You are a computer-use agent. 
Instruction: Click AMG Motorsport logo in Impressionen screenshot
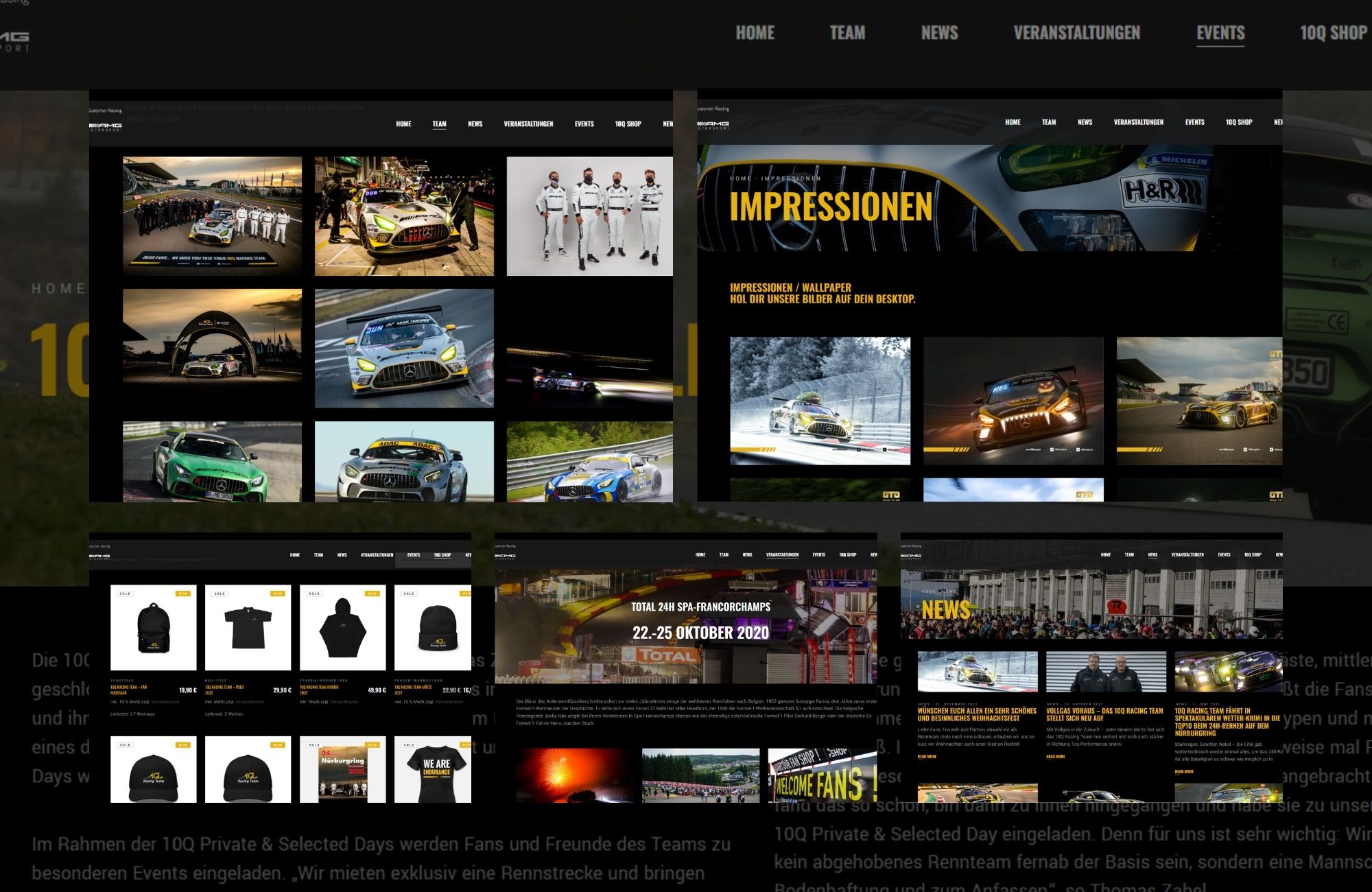(713, 125)
